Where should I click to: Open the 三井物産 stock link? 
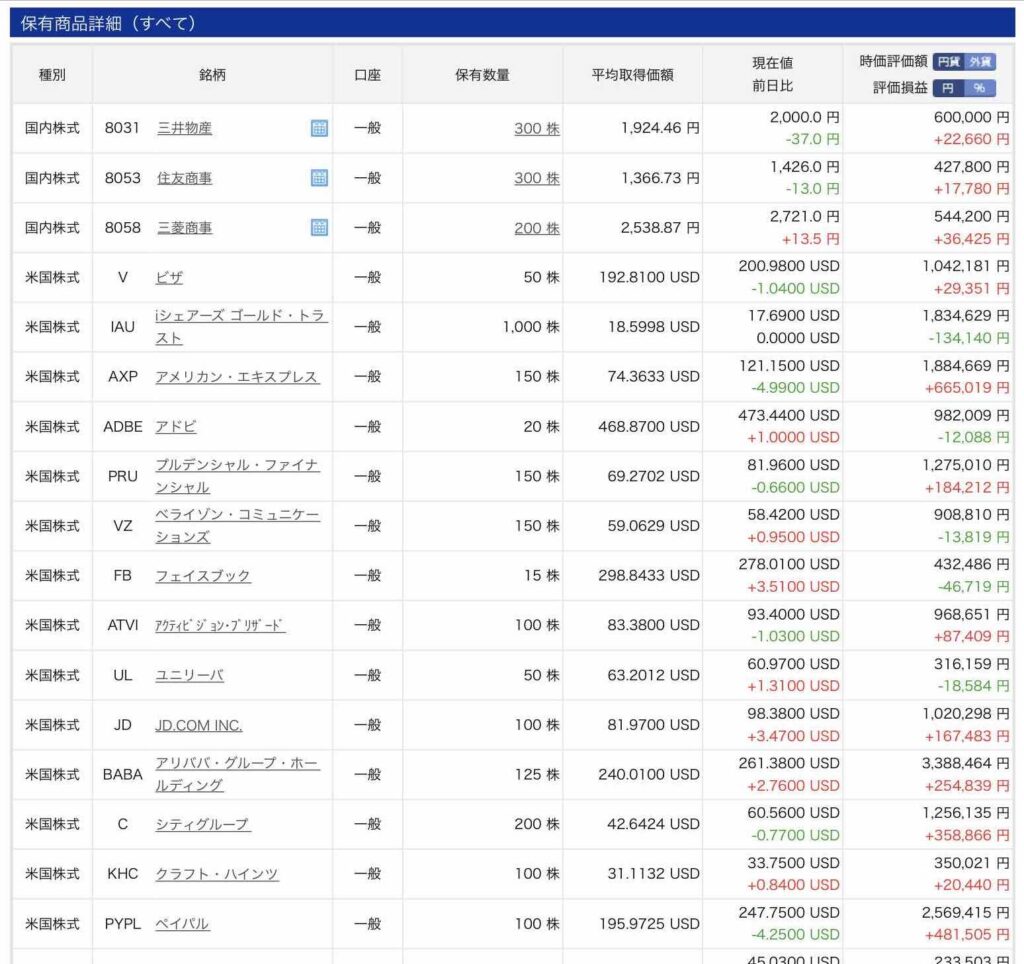coord(185,128)
